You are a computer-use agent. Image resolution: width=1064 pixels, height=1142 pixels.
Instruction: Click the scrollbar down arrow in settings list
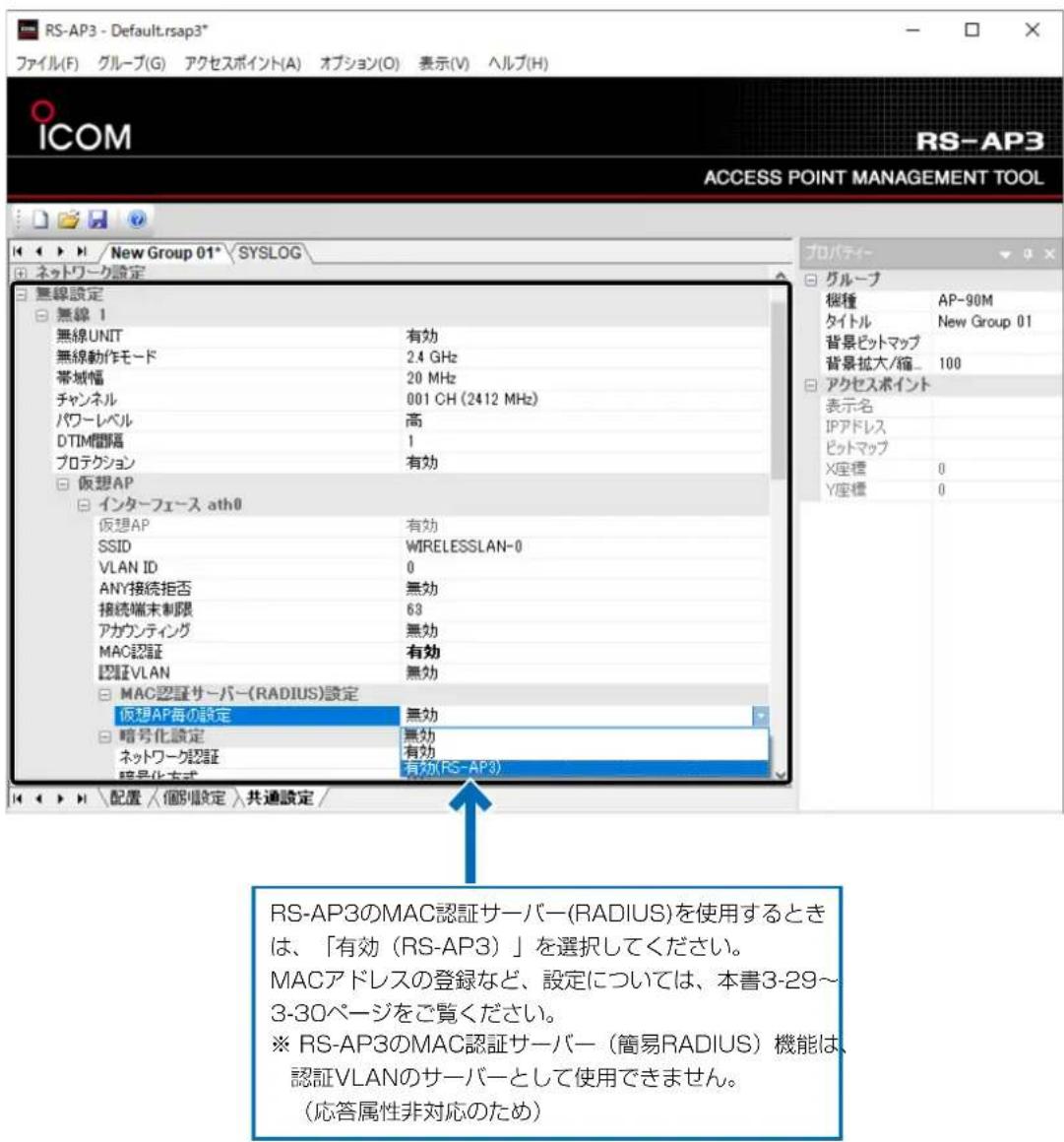pos(780,775)
